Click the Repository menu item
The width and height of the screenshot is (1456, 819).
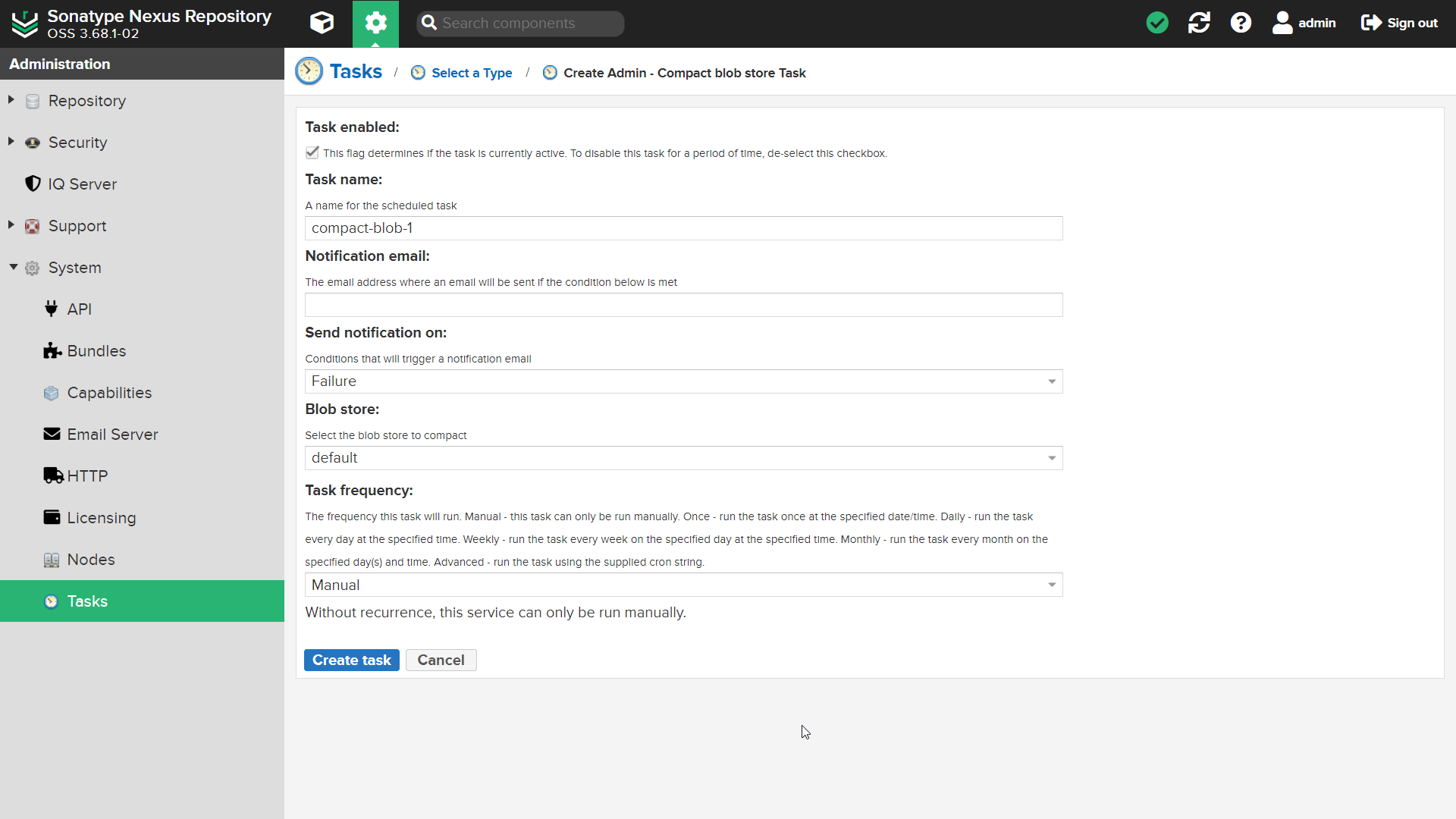coord(87,100)
